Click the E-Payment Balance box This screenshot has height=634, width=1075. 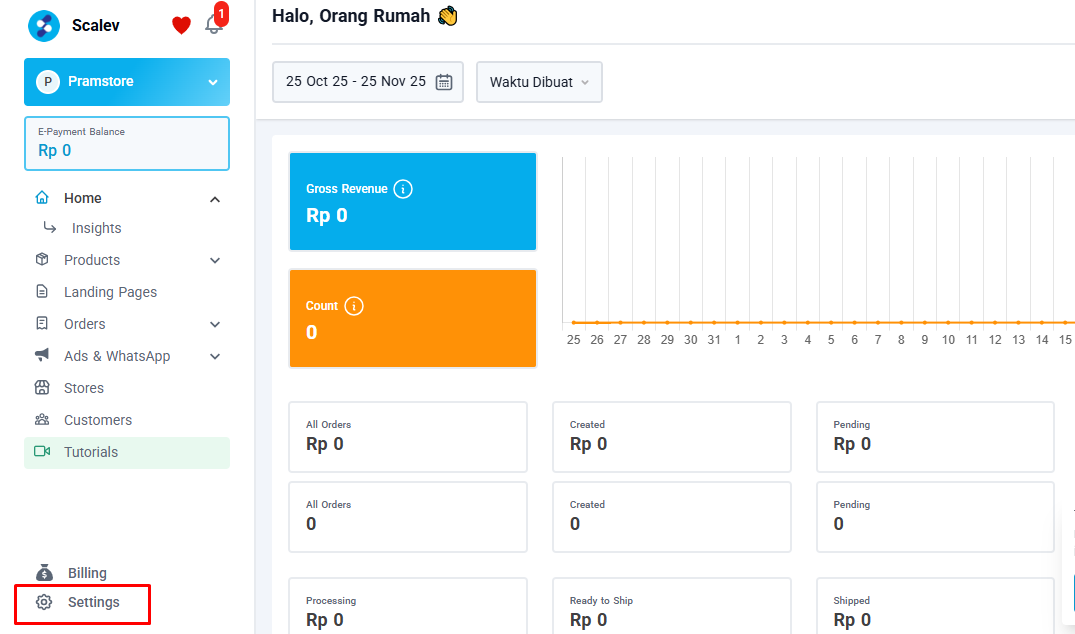pos(127,144)
